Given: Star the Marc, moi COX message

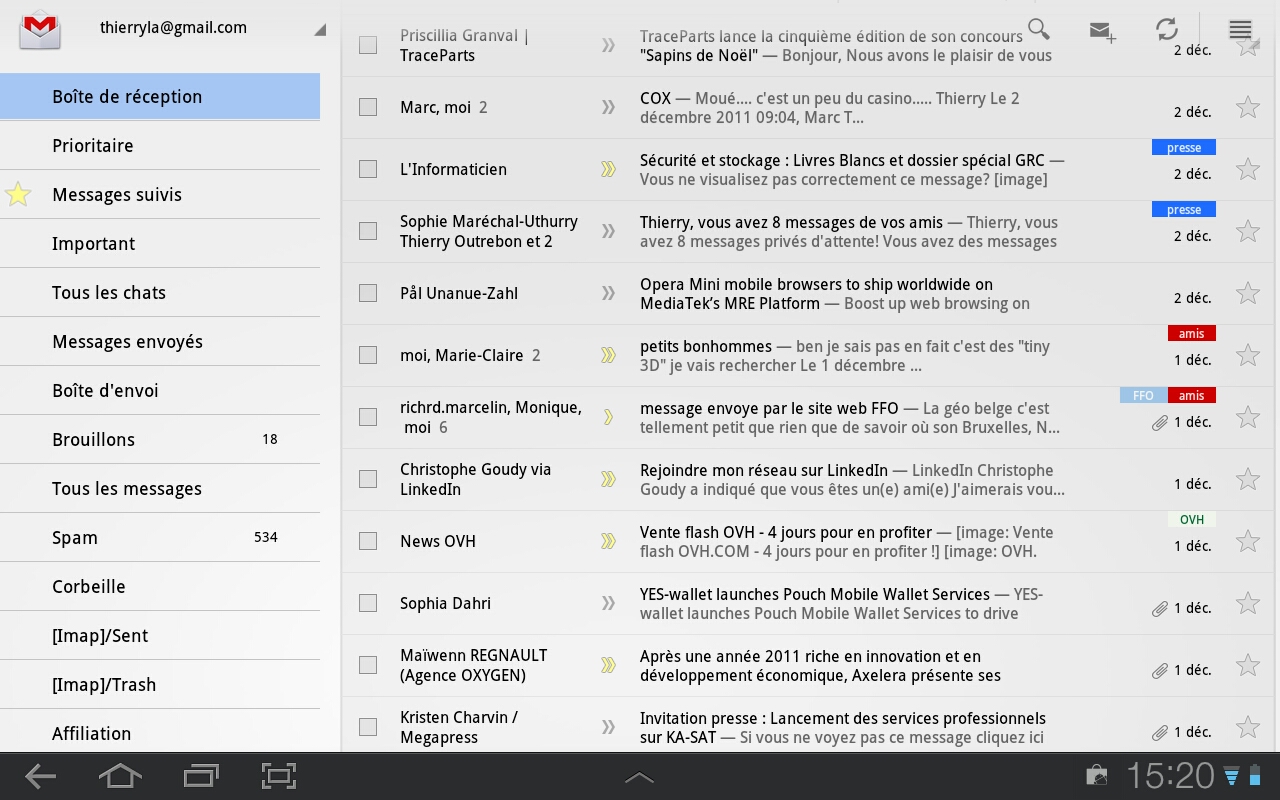Looking at the screenshot, I should coord(1247,107).
